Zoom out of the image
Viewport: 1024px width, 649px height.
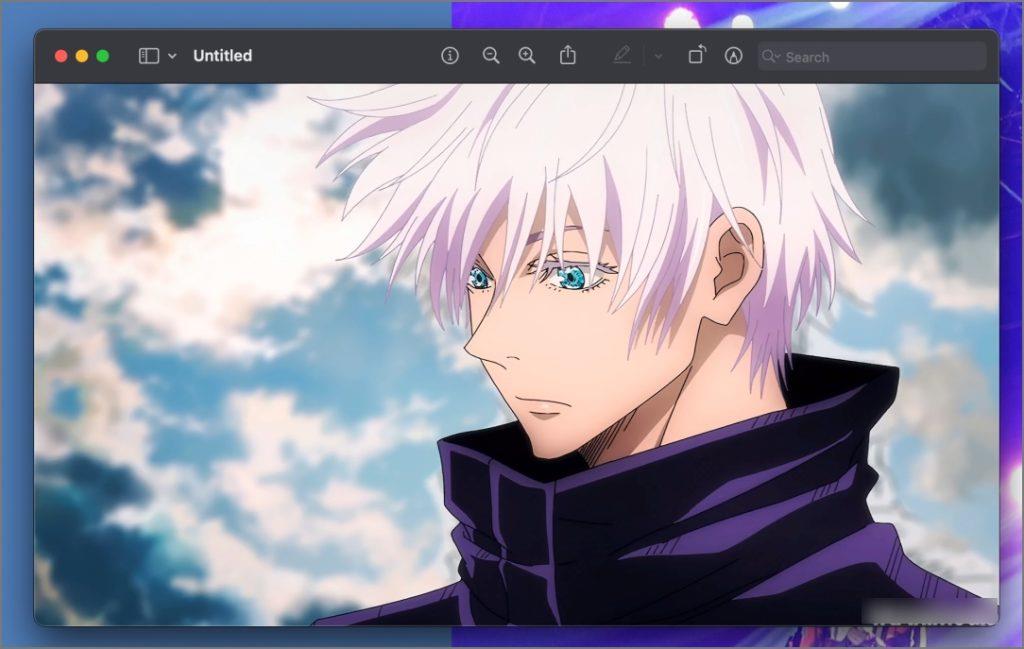pos(491,56)
